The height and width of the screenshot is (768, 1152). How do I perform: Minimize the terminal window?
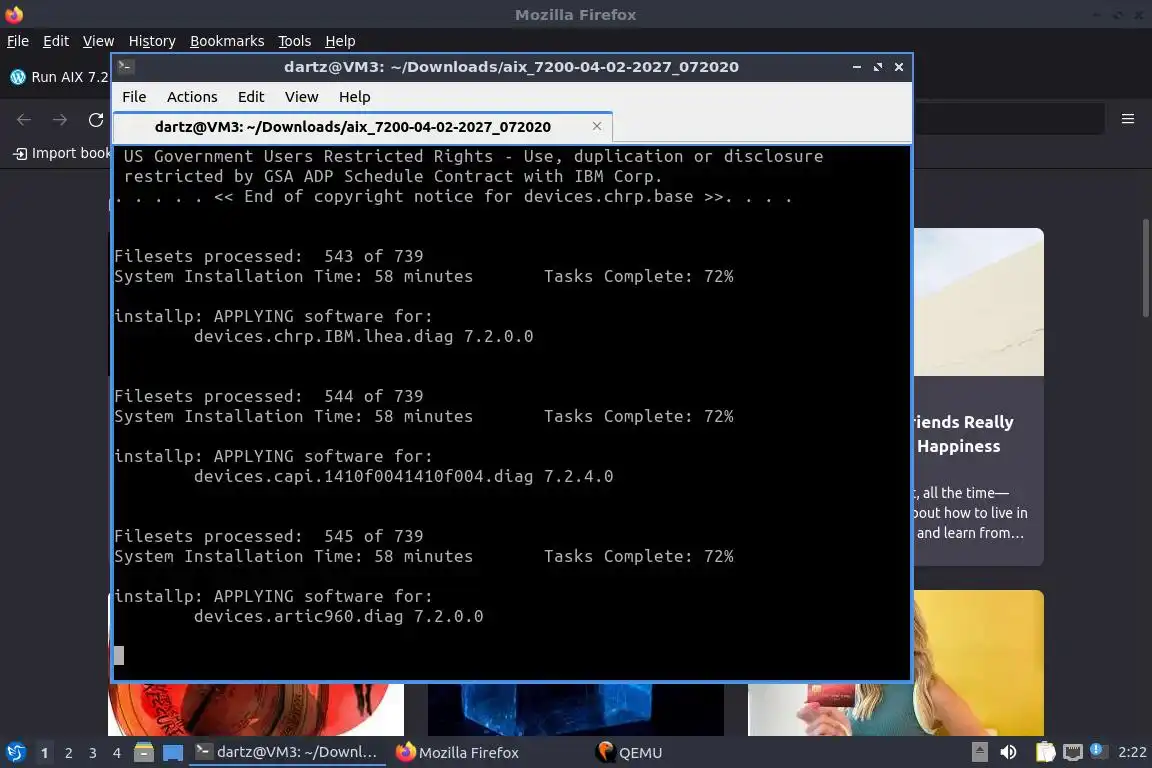pyautogui.click(x=857, y=67)
